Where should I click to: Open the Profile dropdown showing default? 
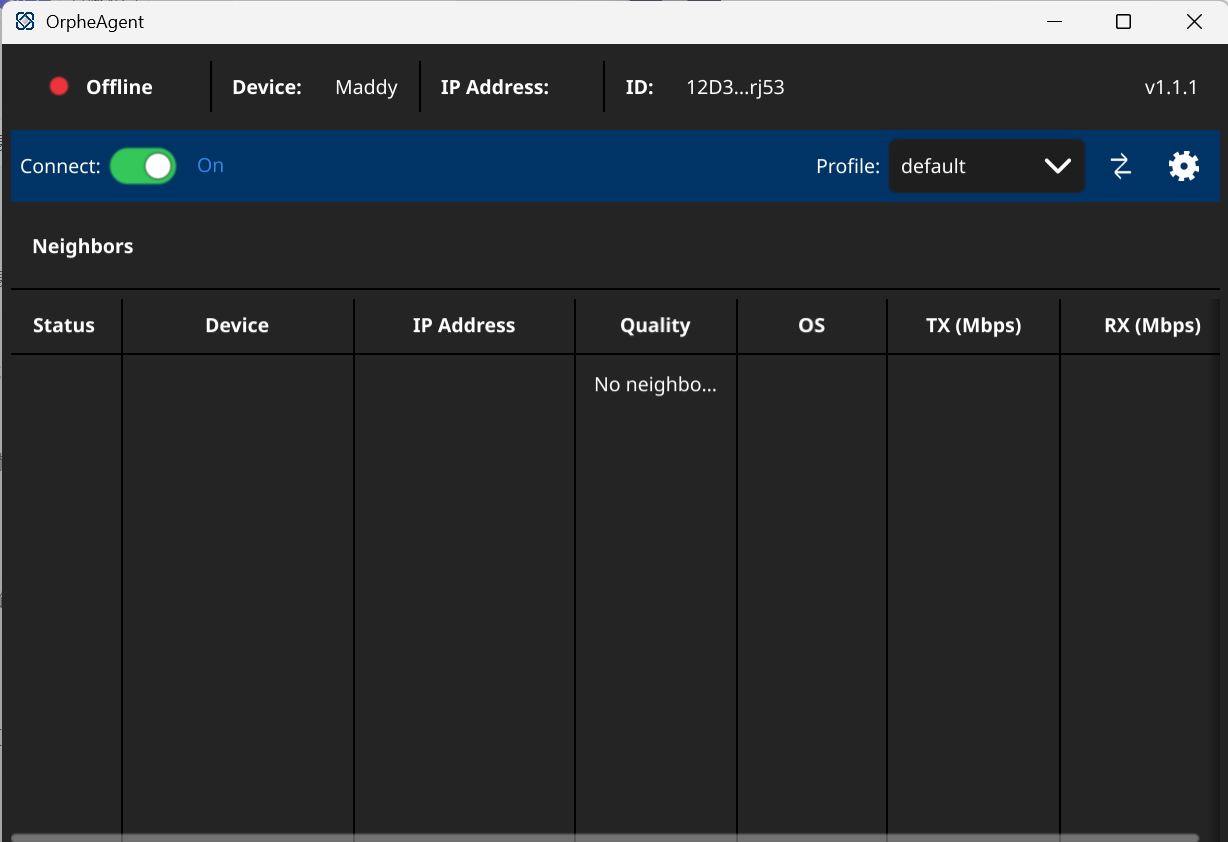click(x=970, y=166)
